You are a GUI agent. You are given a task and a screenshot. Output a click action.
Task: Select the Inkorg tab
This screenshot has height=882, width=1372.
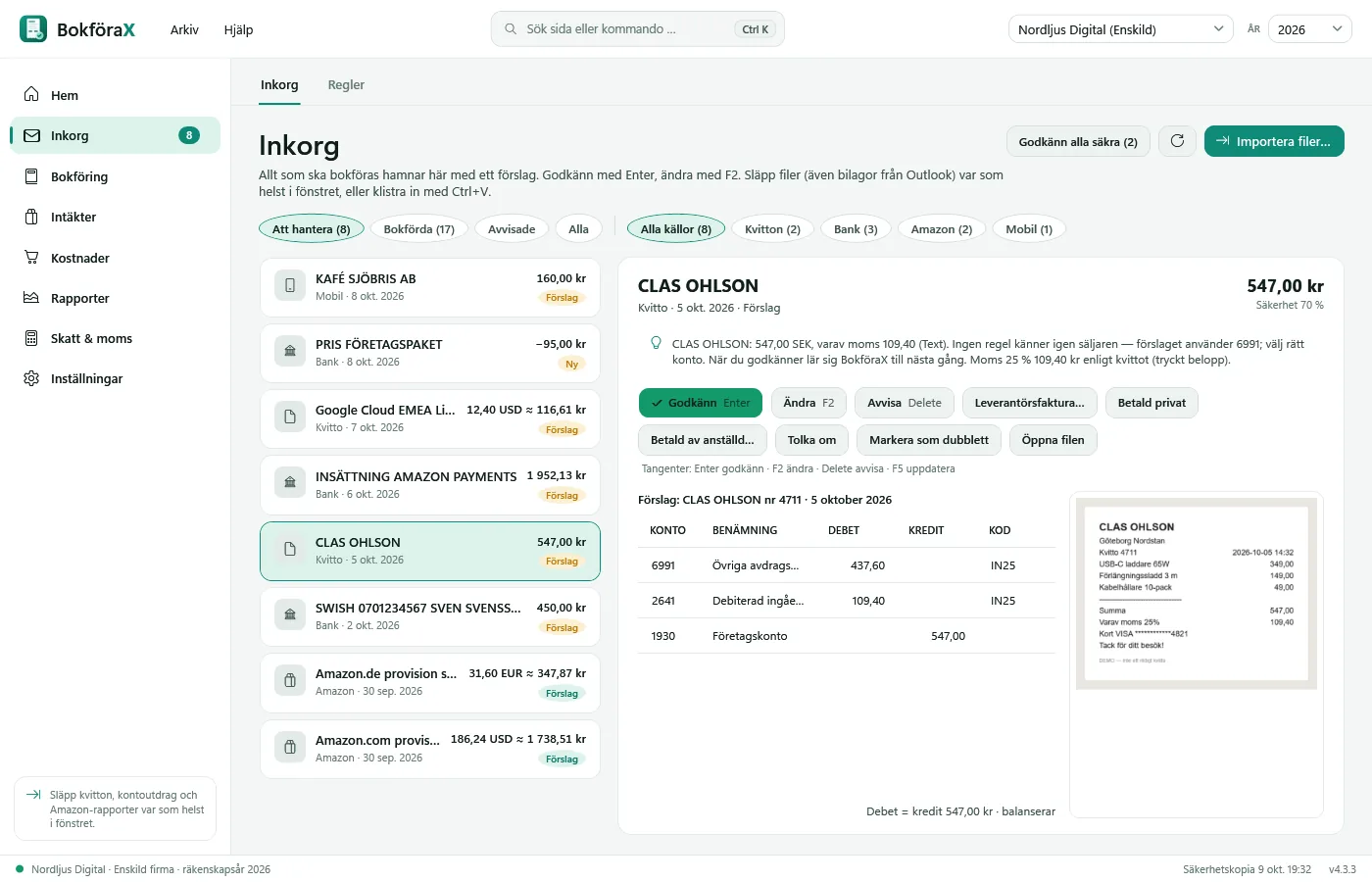(279, 85)
